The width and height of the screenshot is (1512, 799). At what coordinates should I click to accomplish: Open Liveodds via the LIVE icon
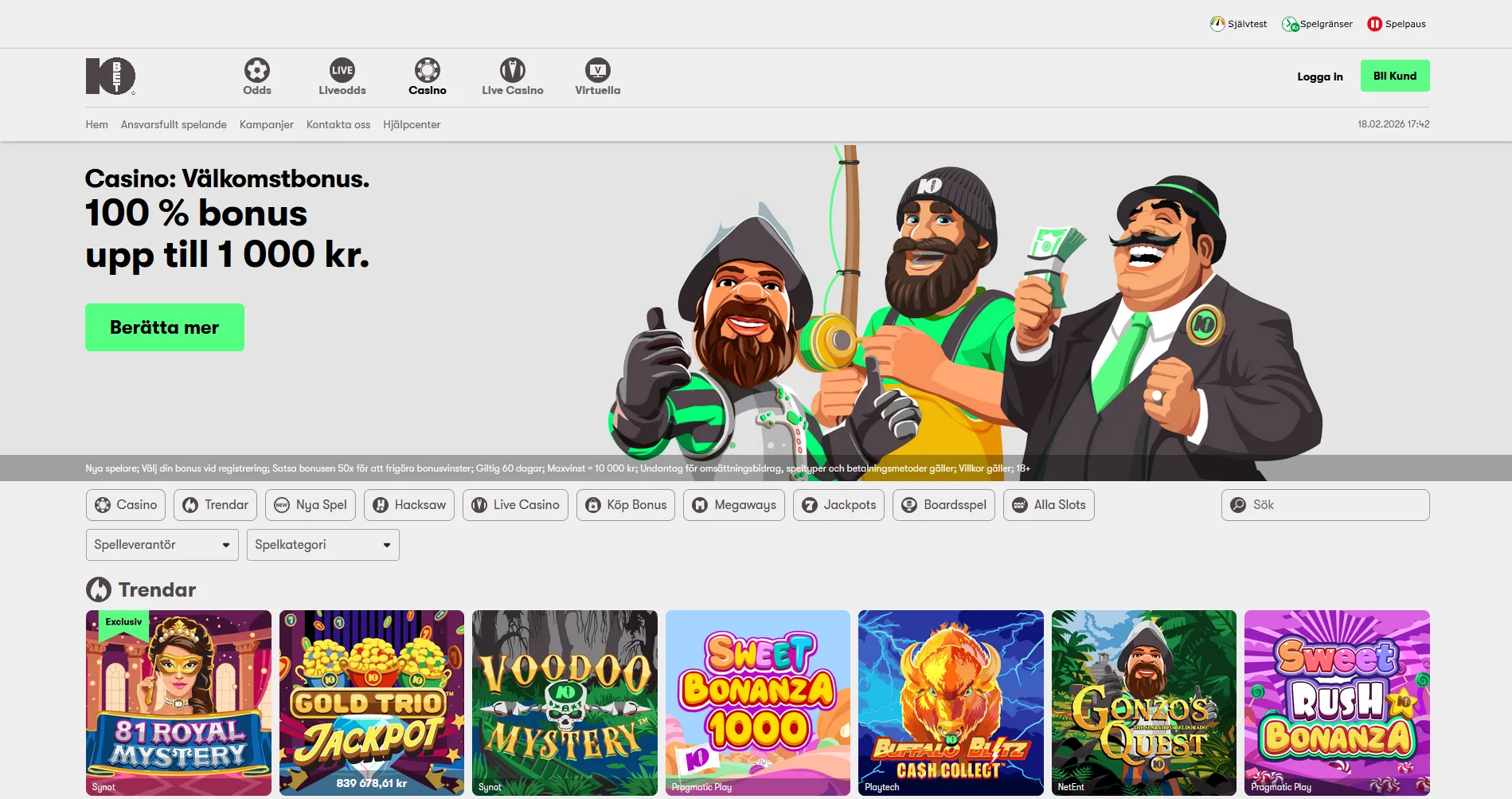coord(342,70)
